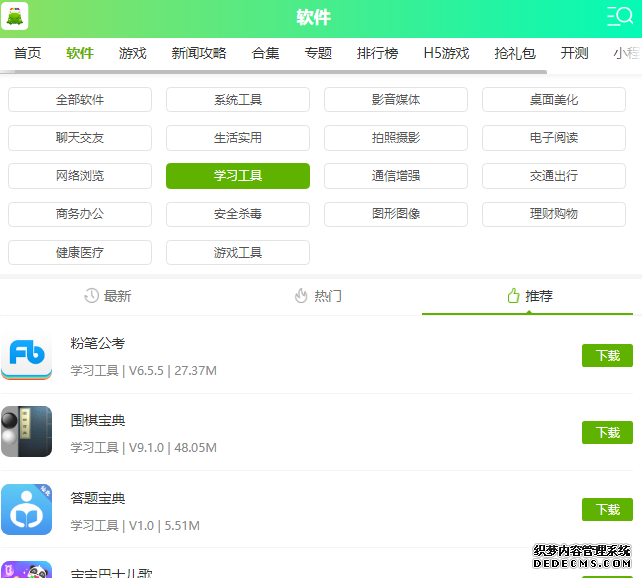Choose the 桌面美化 category
The width and height of the screenshot is (642, 578).
pyautogui.click(x=554, y=99)
